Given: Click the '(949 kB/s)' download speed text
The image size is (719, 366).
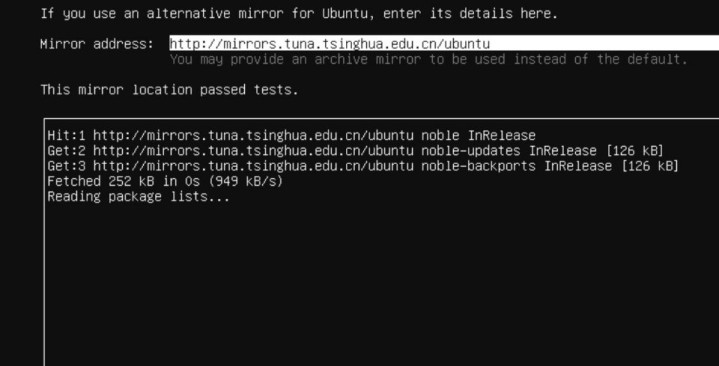Looking at the screenshot, I should [245, 181].
